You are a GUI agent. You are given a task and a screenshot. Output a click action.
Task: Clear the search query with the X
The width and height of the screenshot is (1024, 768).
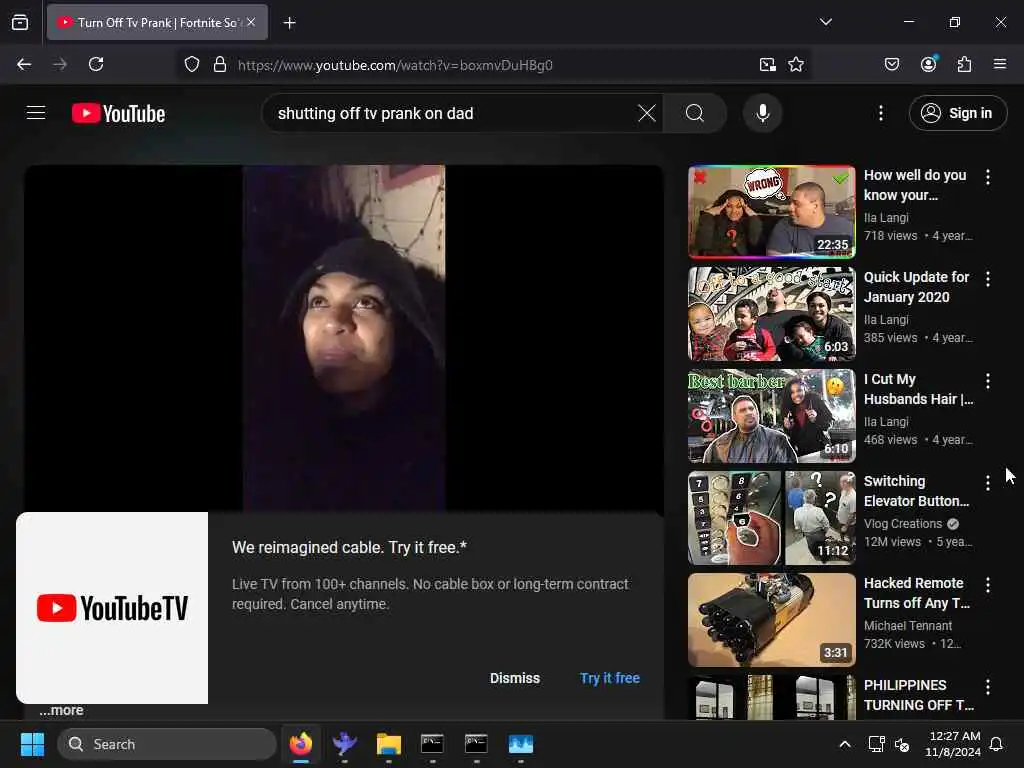pos(647,113)
